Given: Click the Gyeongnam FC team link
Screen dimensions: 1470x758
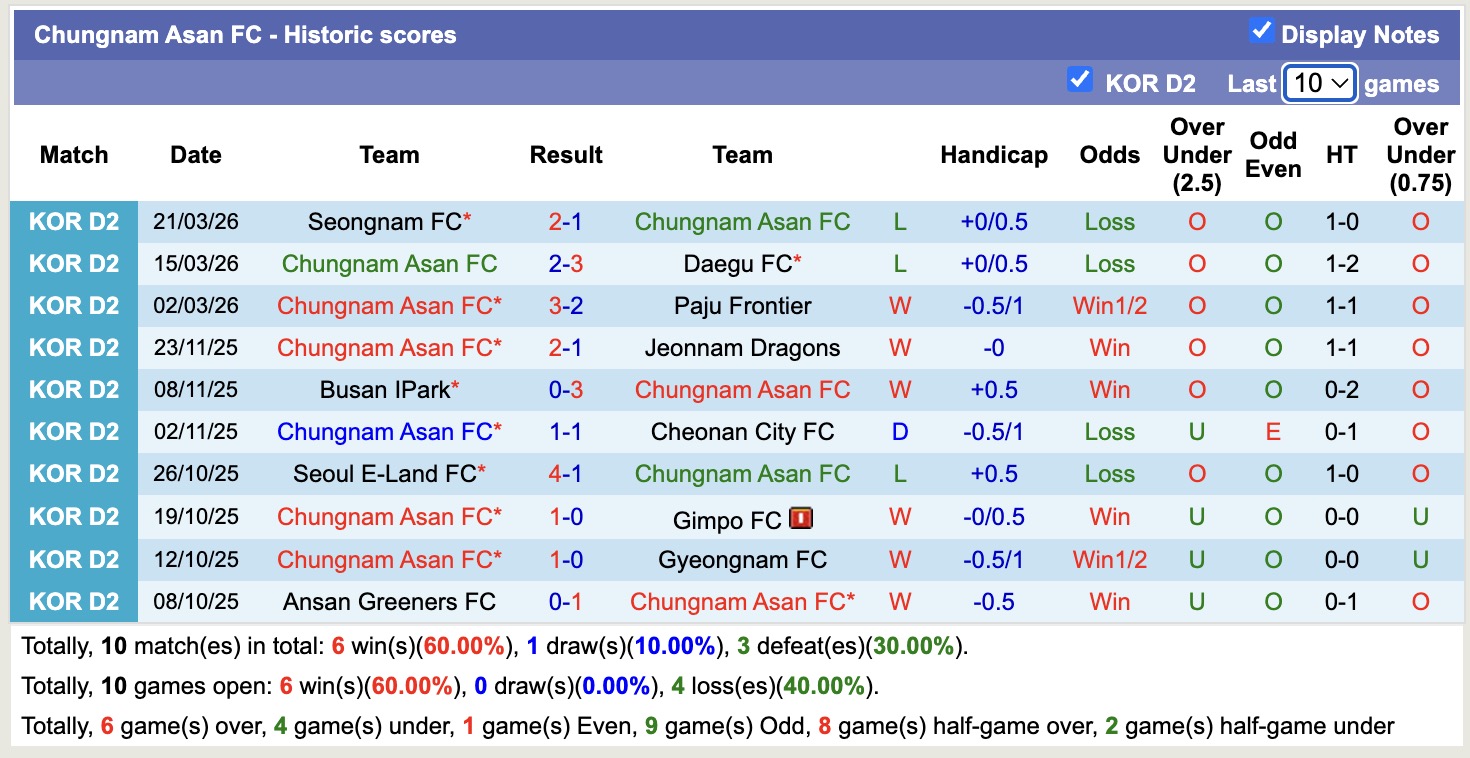Looking at the screenshot, I should (x=742, y=559).
